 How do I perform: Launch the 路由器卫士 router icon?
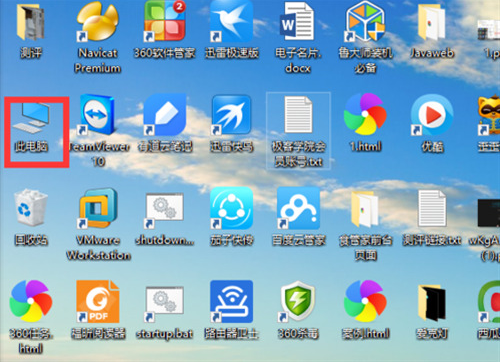click(231, 302)
